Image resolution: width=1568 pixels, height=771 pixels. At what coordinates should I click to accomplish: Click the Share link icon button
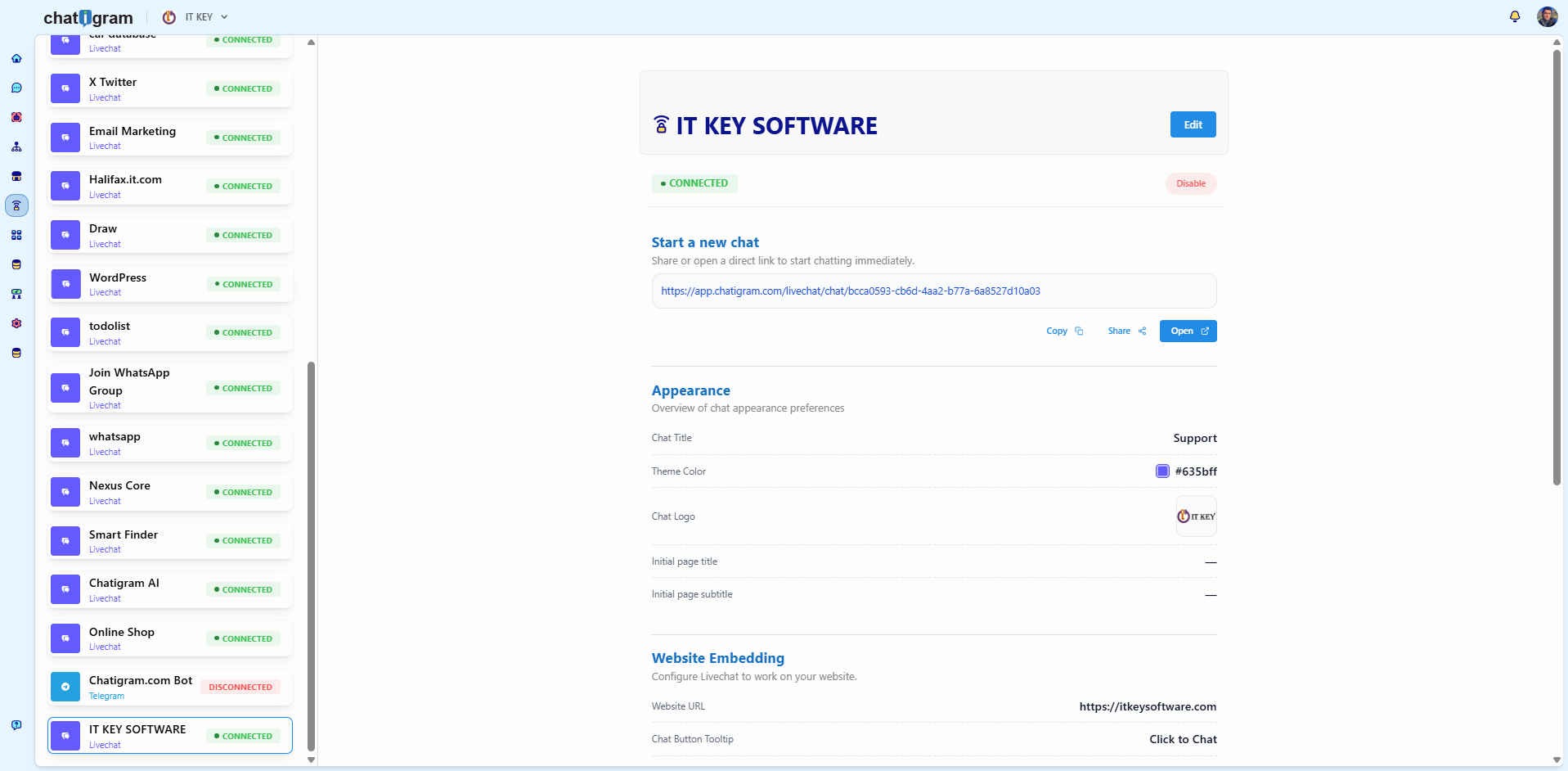1127,331
